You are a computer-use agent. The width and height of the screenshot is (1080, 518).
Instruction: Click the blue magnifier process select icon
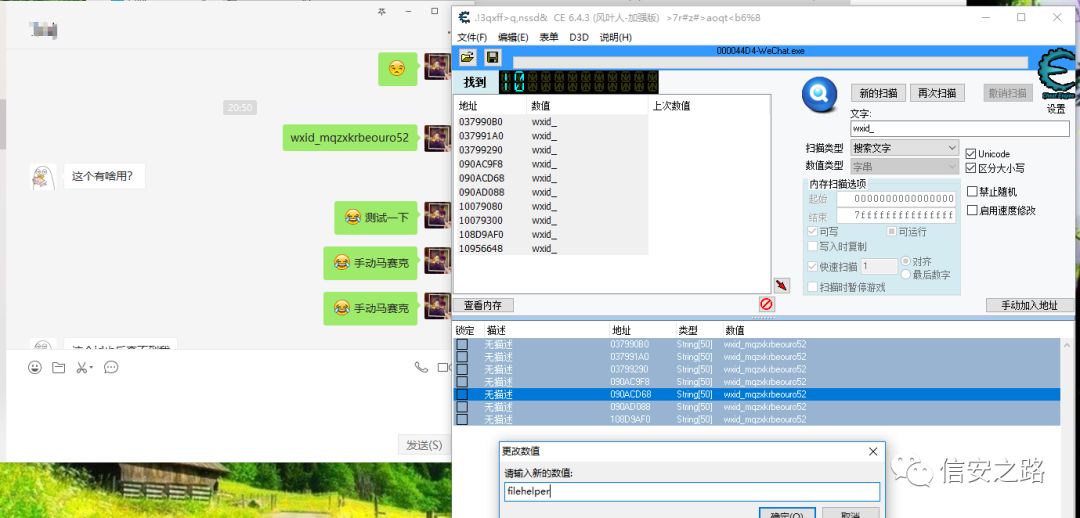click(820, 94)
